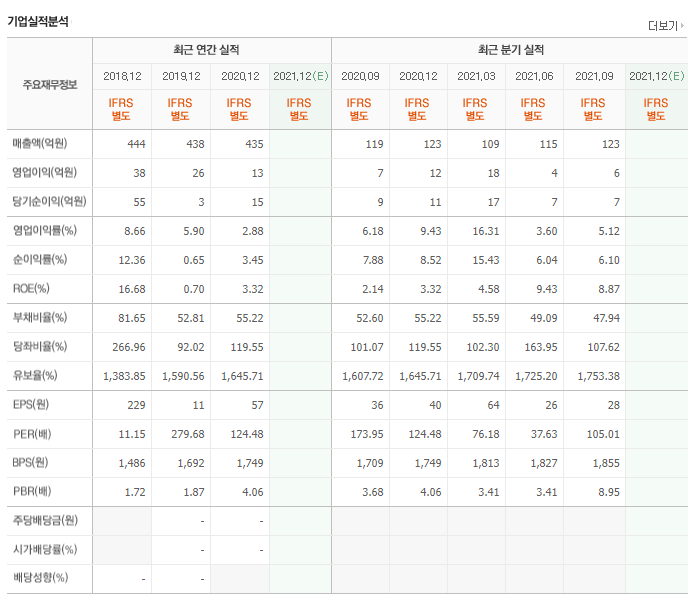Select the 1,709.74 reserve ratio value
This screenshot has width=691, height=596.
tap(479, 376)
